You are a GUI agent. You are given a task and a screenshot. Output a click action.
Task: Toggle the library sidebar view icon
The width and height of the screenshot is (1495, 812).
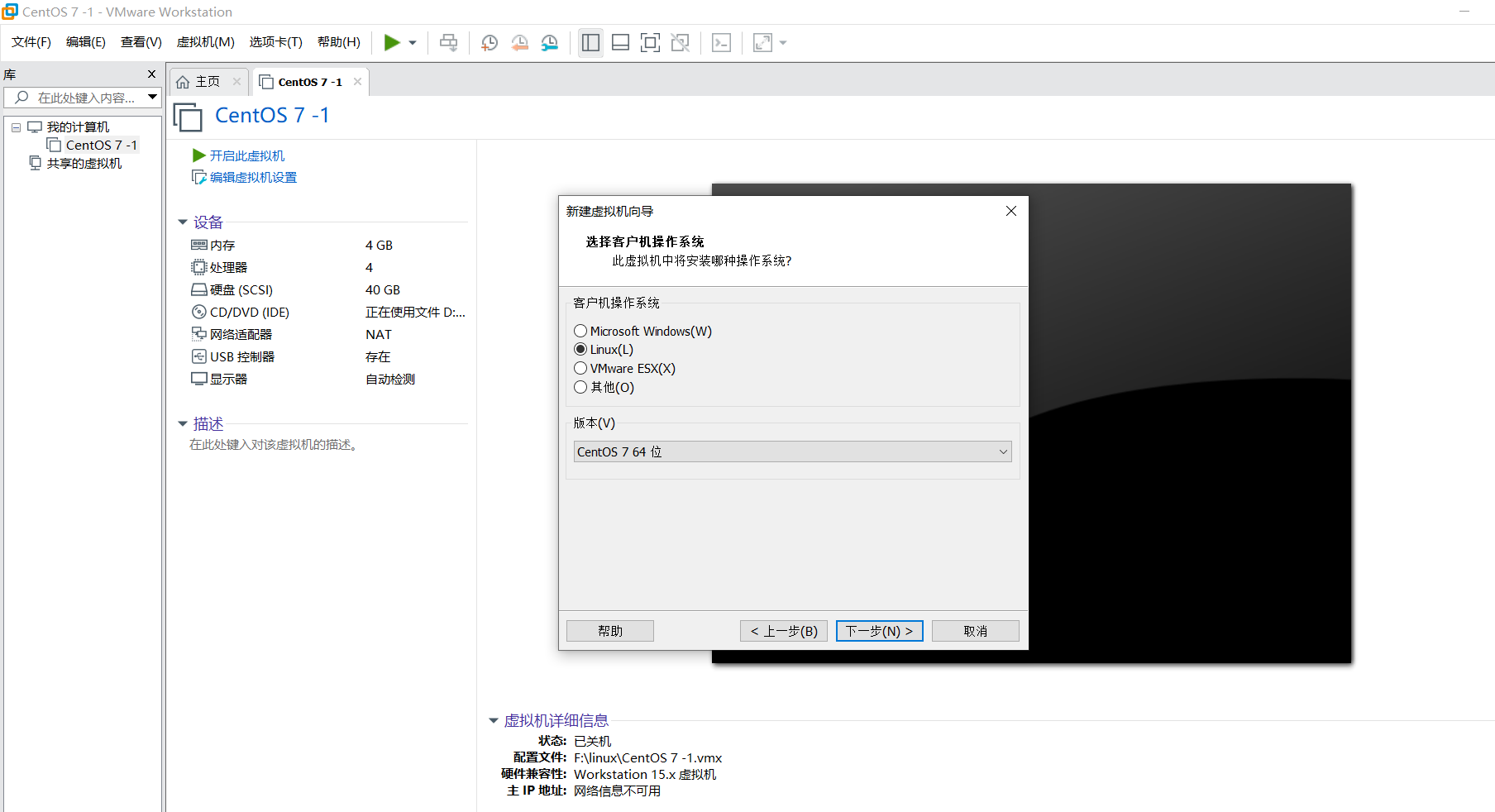[590, 42]
